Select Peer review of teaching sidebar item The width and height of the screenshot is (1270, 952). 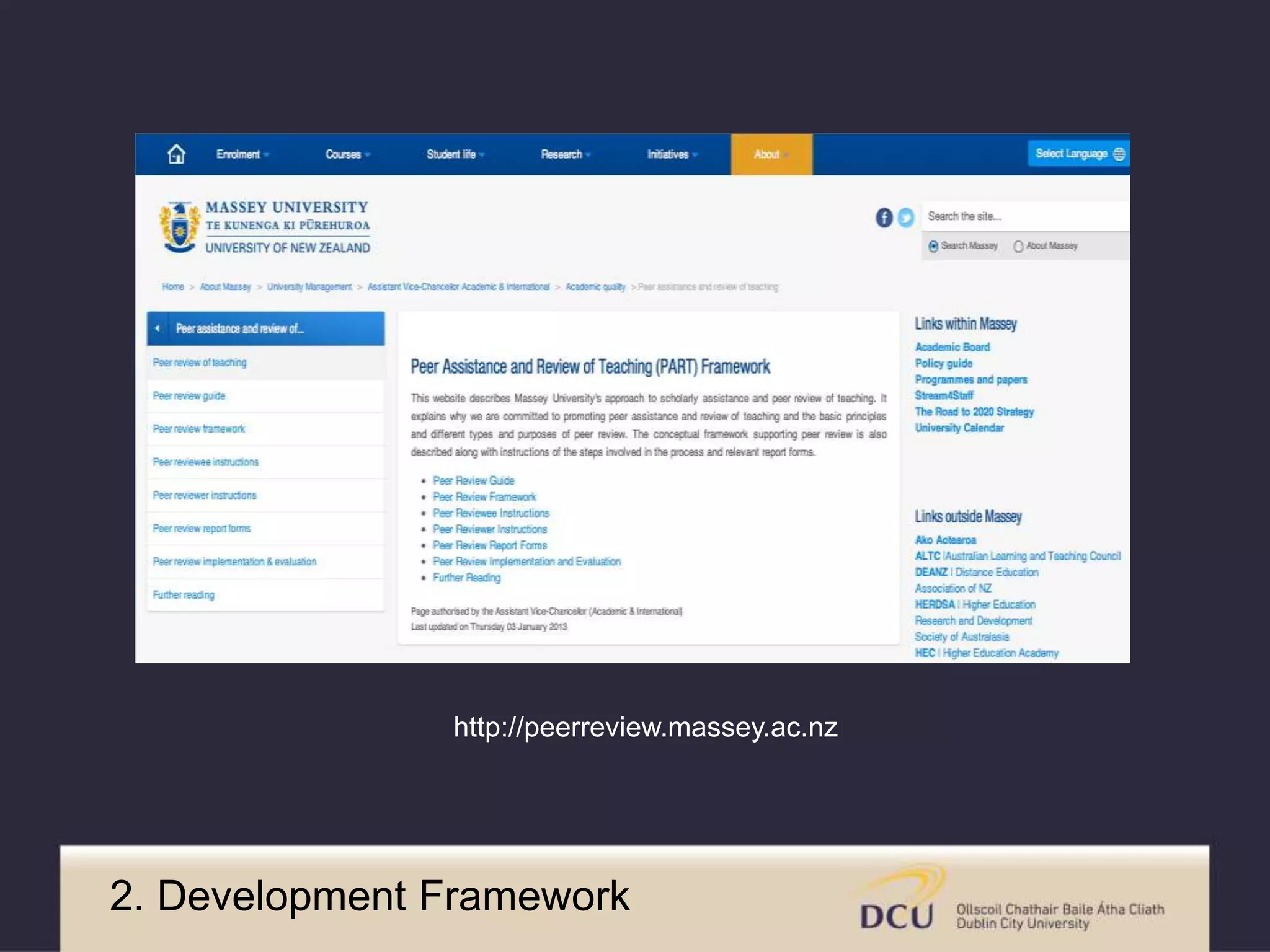point(265,363)
